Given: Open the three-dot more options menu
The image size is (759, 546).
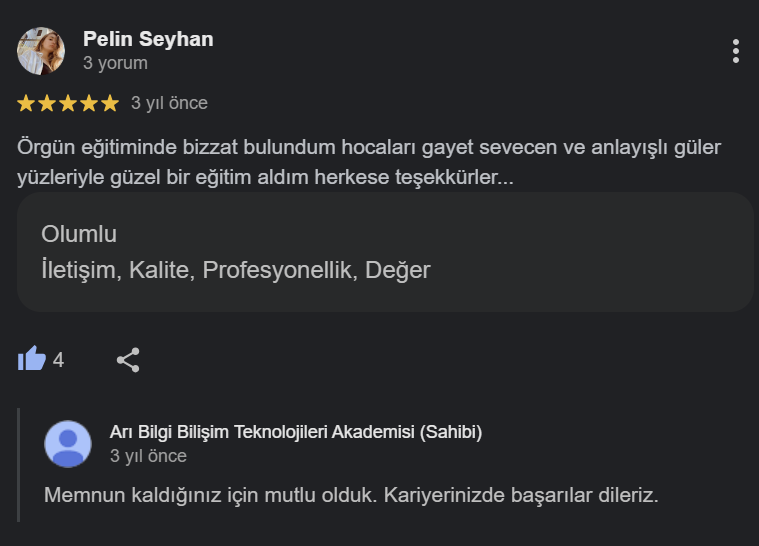Looking at the screenshot, I should click(735, 51).
